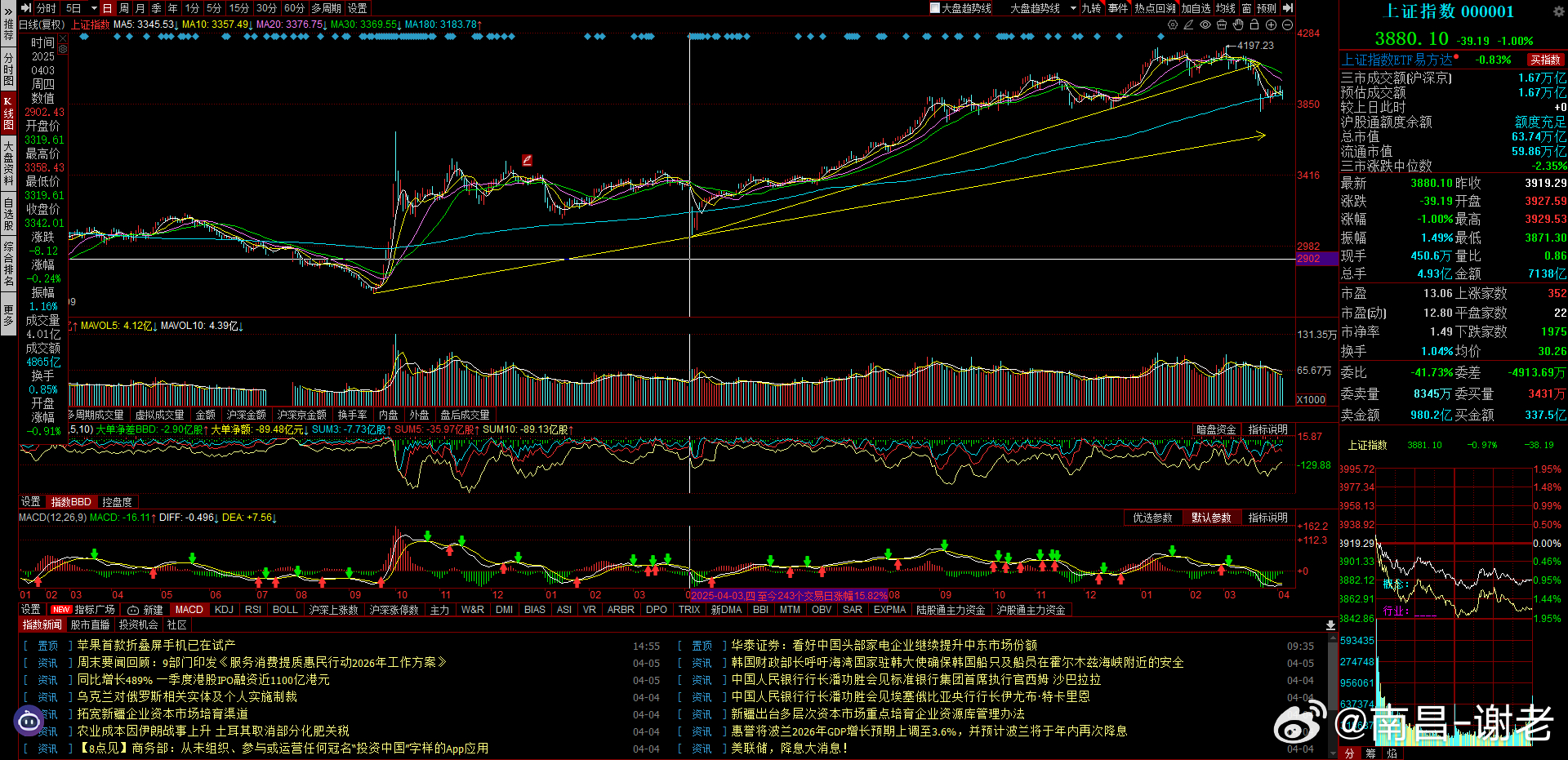Viewport: 1568px width, 760px height.
Task: Select the 日 daily period
Action: tap(107, 8)
